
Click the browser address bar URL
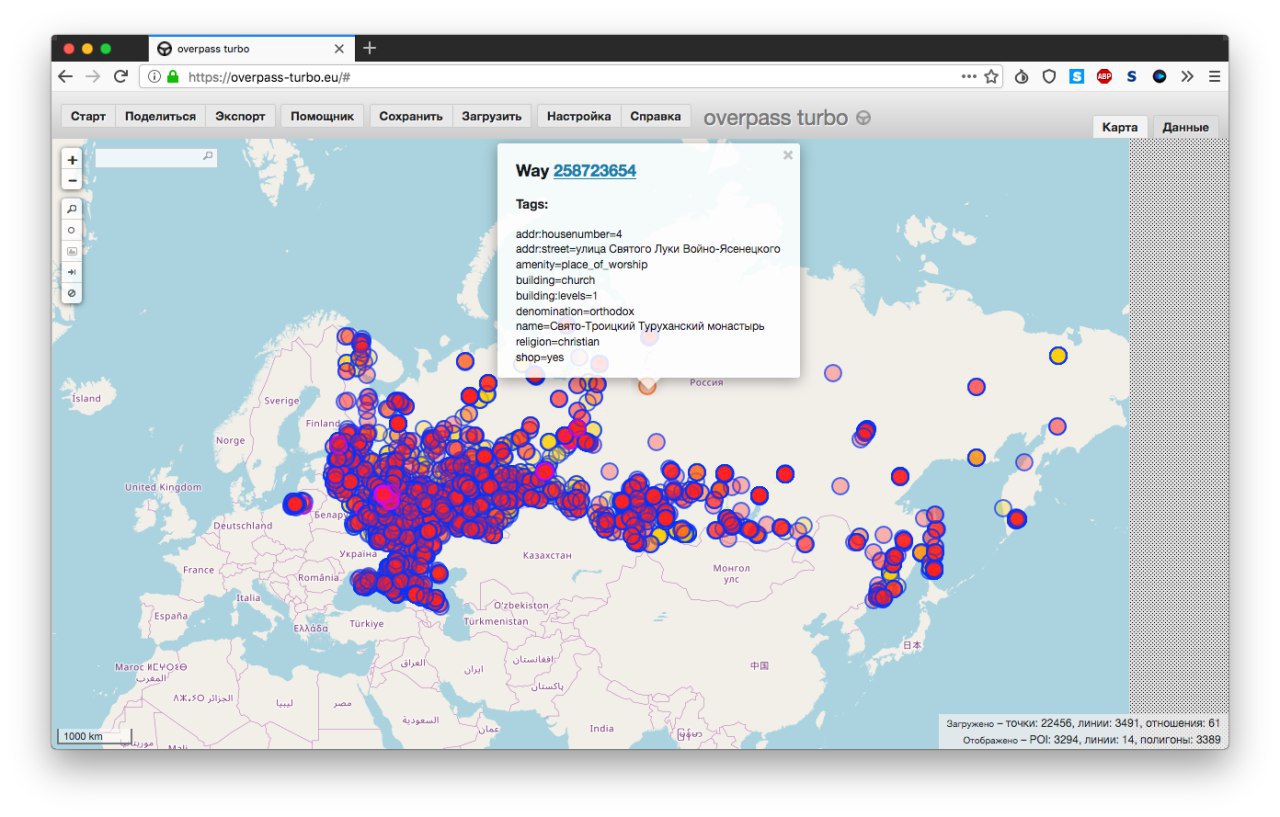[x=269, y=76]
